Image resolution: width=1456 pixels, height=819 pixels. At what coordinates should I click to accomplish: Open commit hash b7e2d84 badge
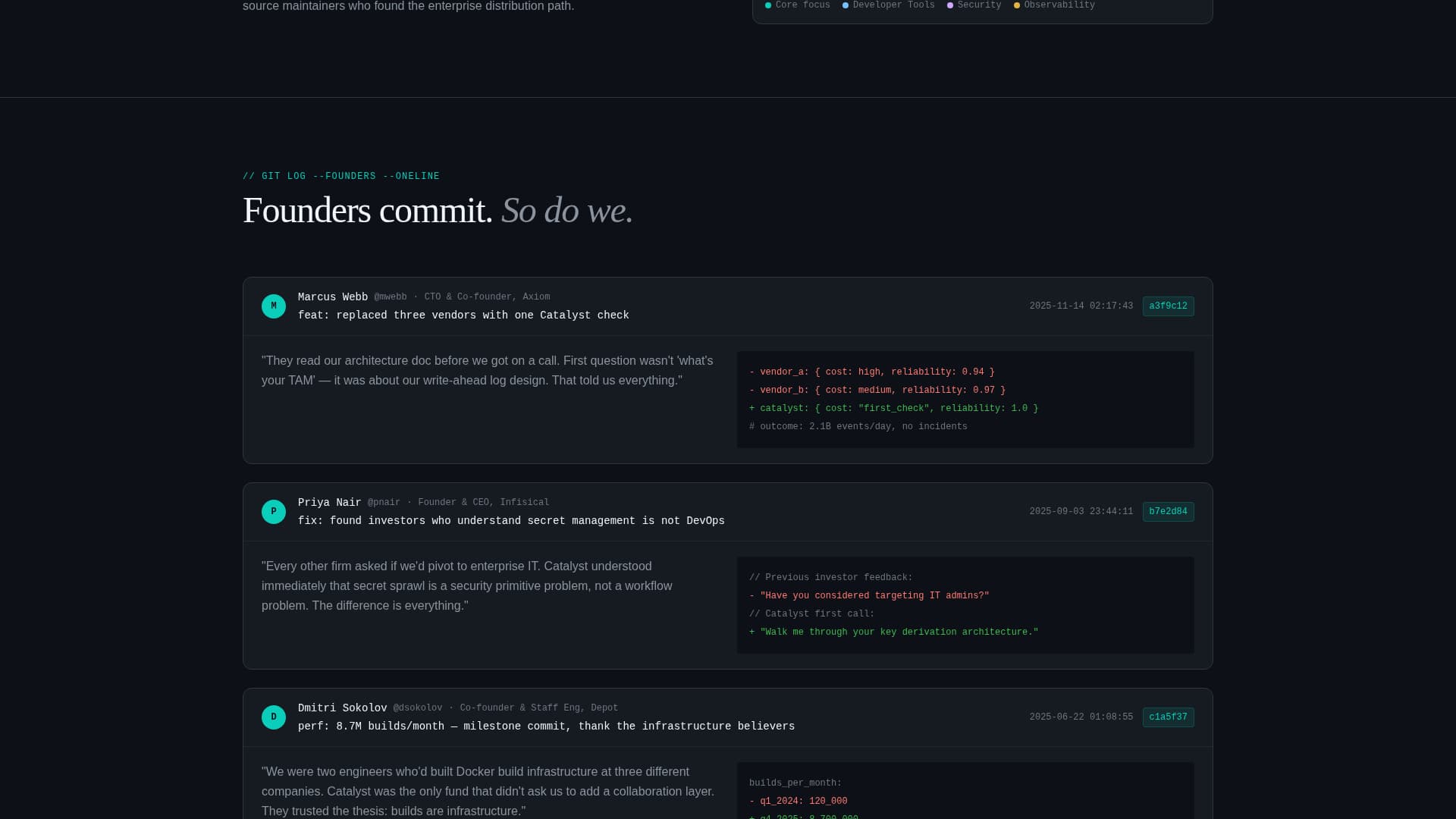1168,512
